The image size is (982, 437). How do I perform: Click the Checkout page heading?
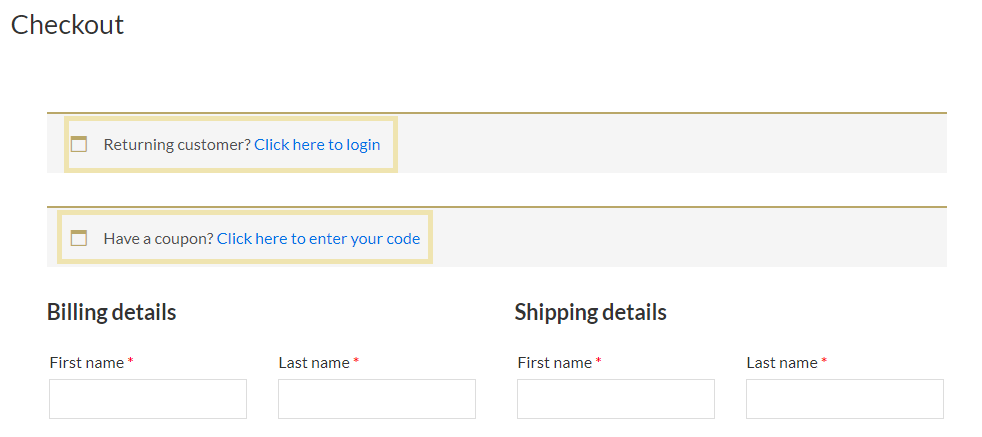click(68, 25)
